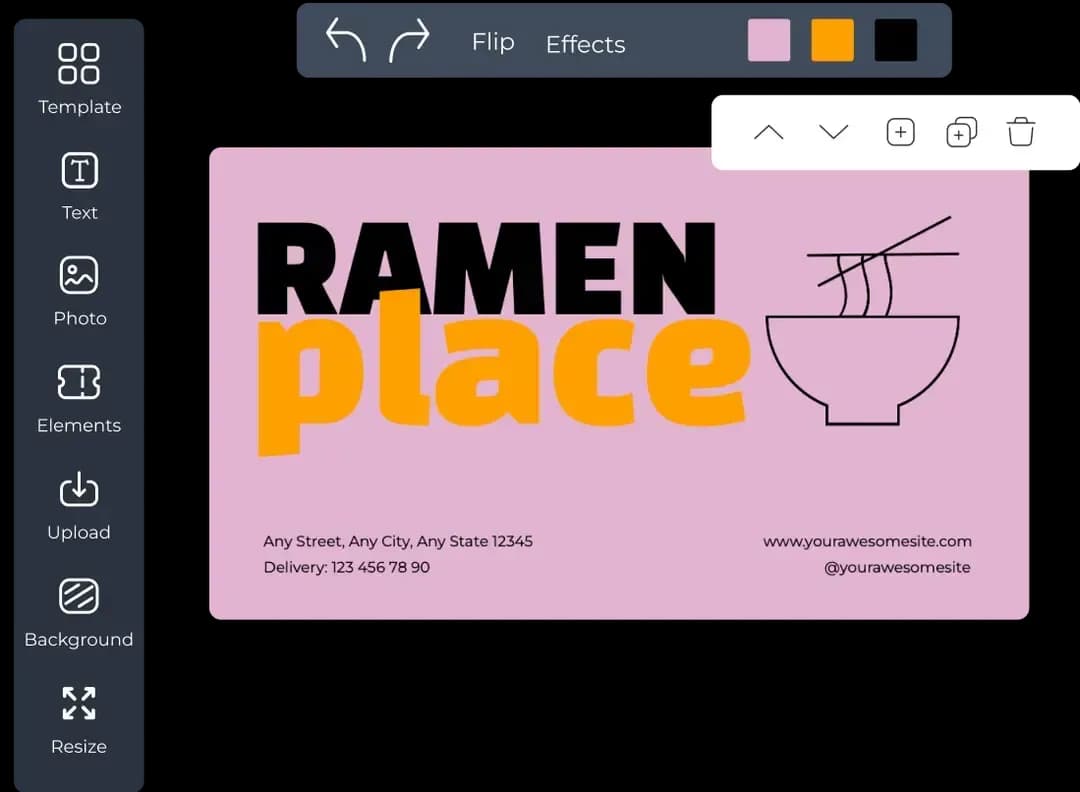Pick the black color swatch
The width and height of the screenshot is (1080, 792).
coord(895,40)
